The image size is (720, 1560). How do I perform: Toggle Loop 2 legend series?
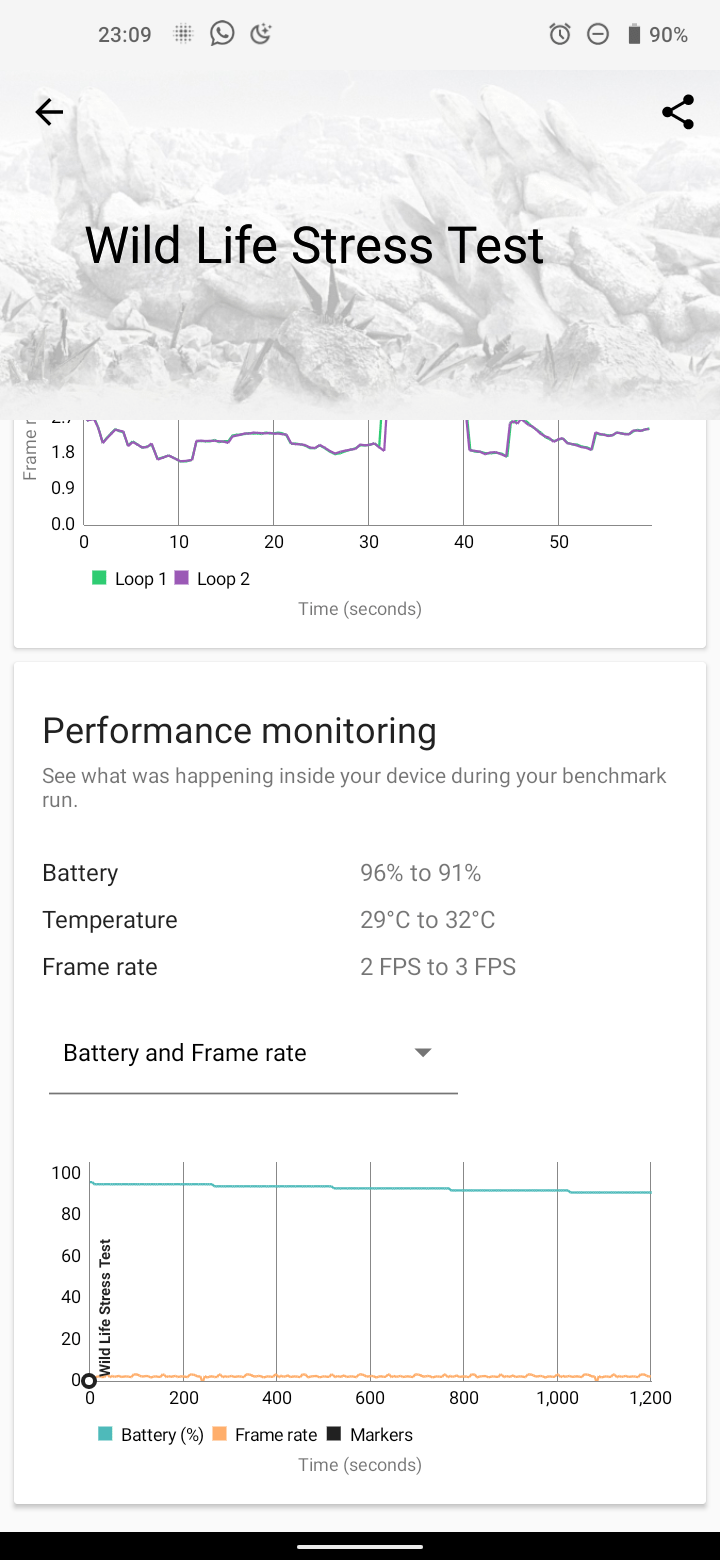(212, 579)
